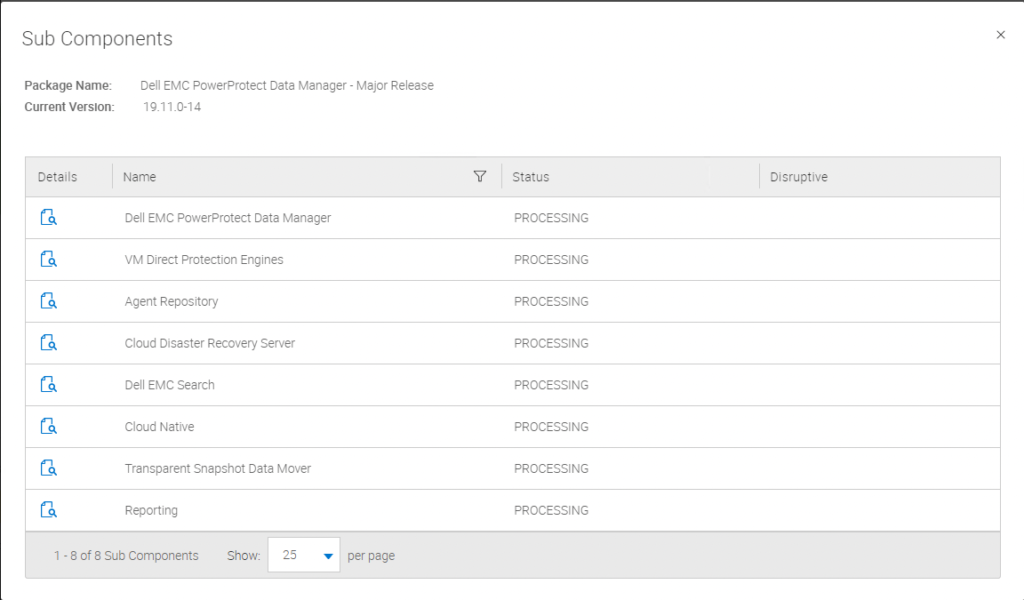Select the Disruptive column header

click(798, 176)
